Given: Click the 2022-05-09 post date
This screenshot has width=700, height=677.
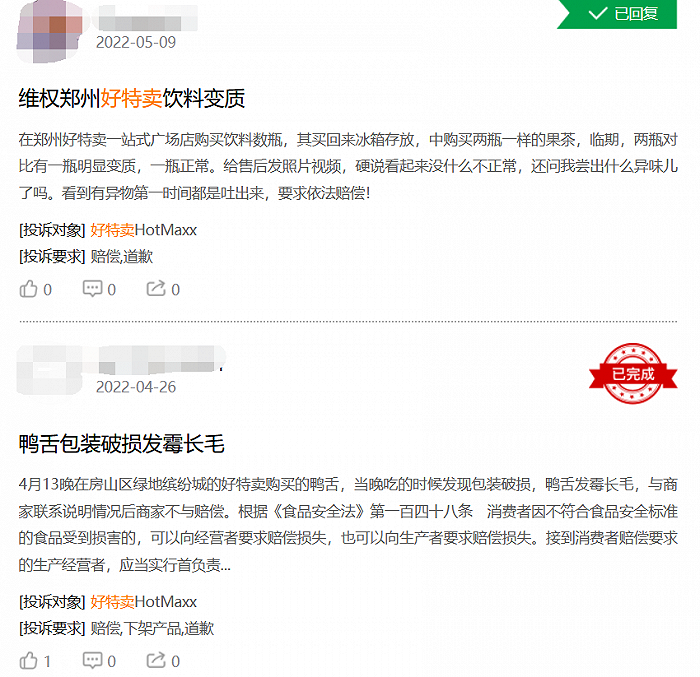Looking at the screenshot, I should pyautogui.click(x=136, y=42).
